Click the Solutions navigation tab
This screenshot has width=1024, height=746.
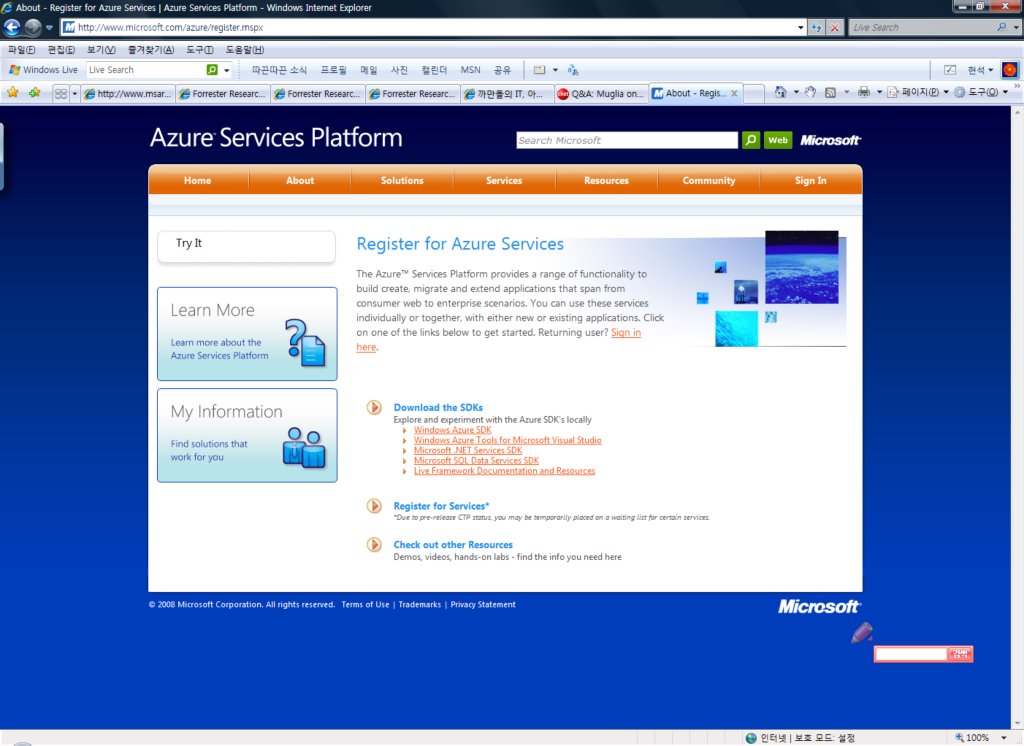pos(402,180)
